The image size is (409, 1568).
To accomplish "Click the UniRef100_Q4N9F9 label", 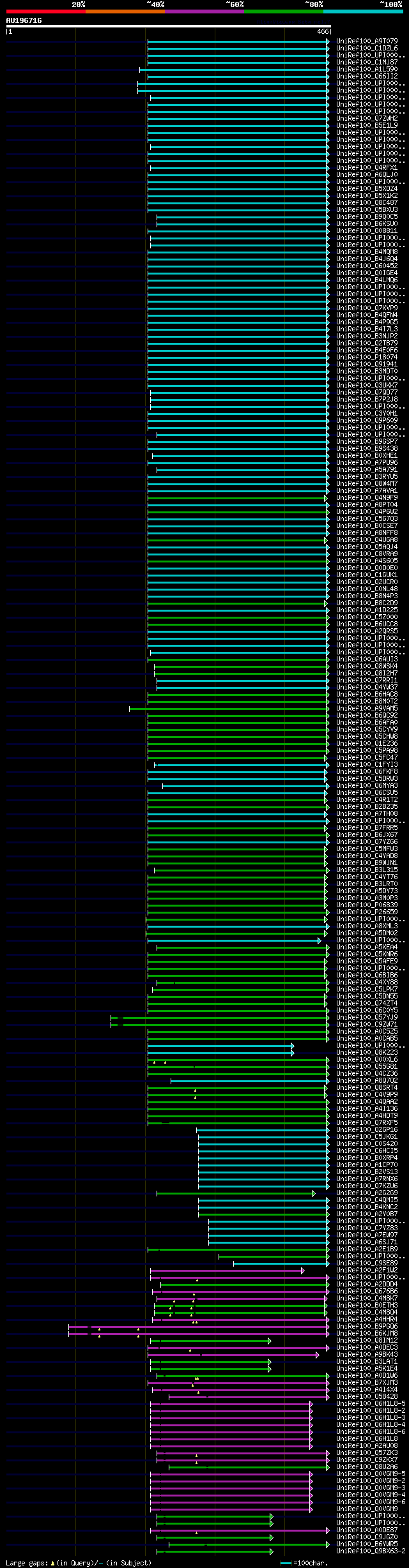I will (367, 497).
